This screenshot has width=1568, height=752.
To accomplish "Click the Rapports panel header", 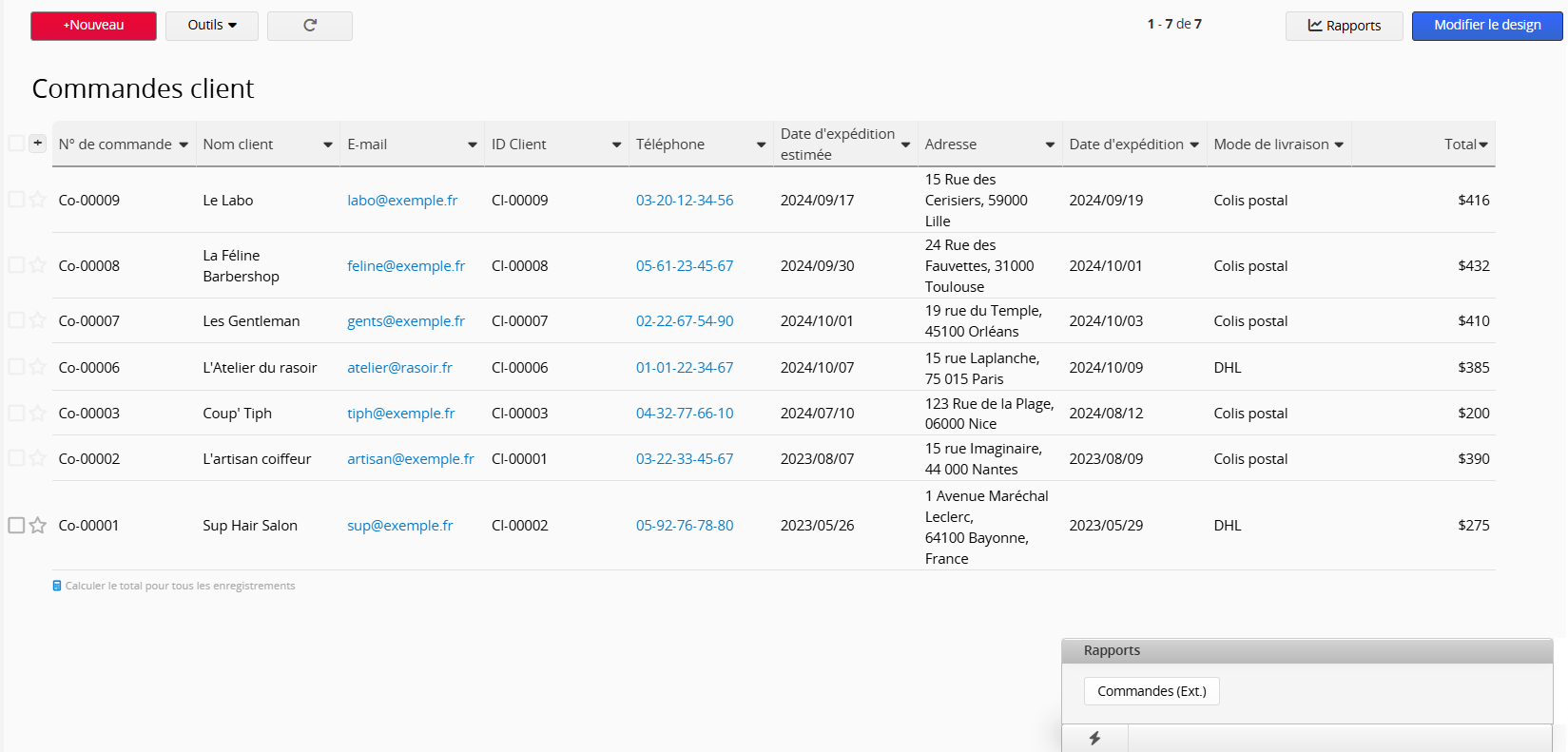I will (x=1306, y=650).
